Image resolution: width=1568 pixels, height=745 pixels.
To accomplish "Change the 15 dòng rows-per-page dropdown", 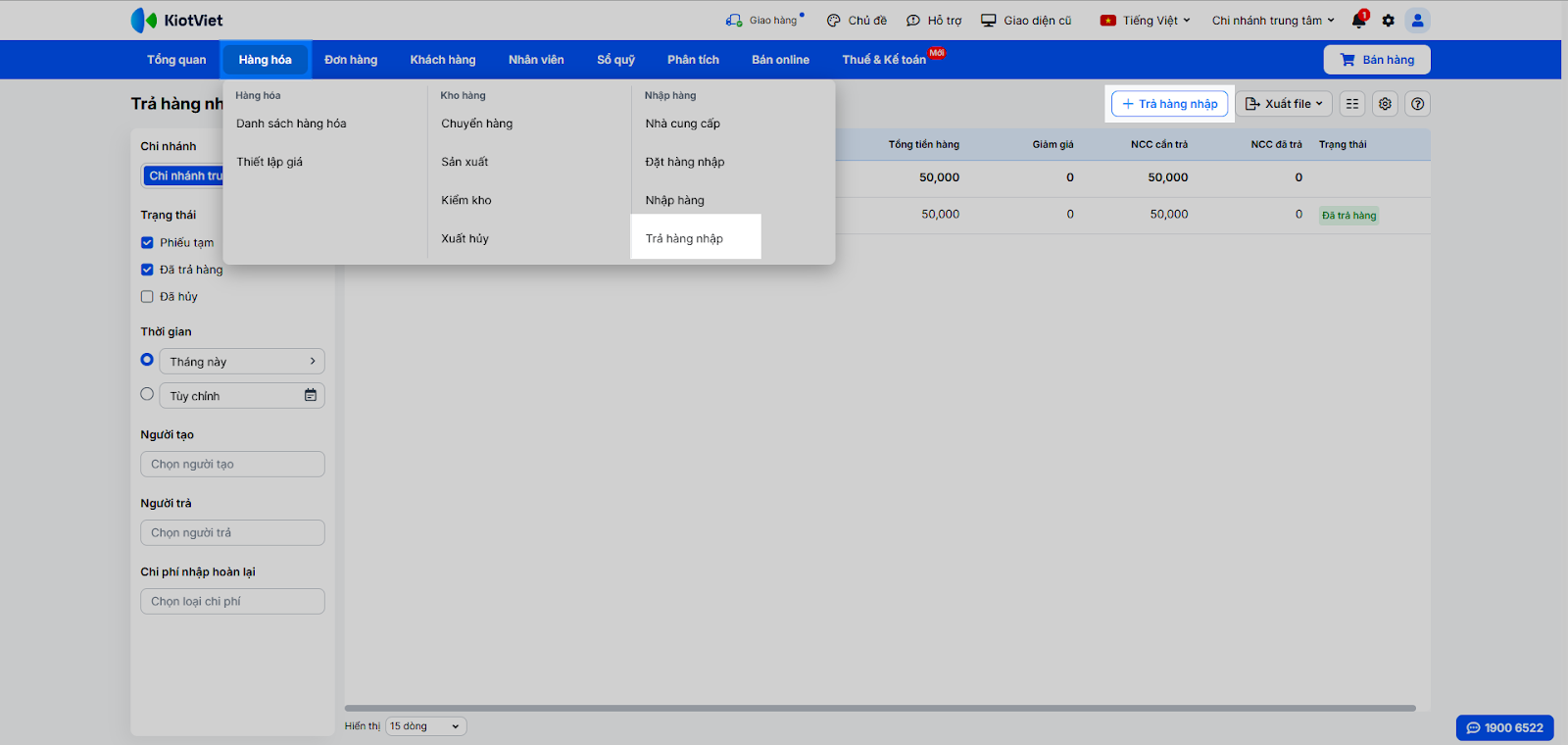I will point(425,726).
